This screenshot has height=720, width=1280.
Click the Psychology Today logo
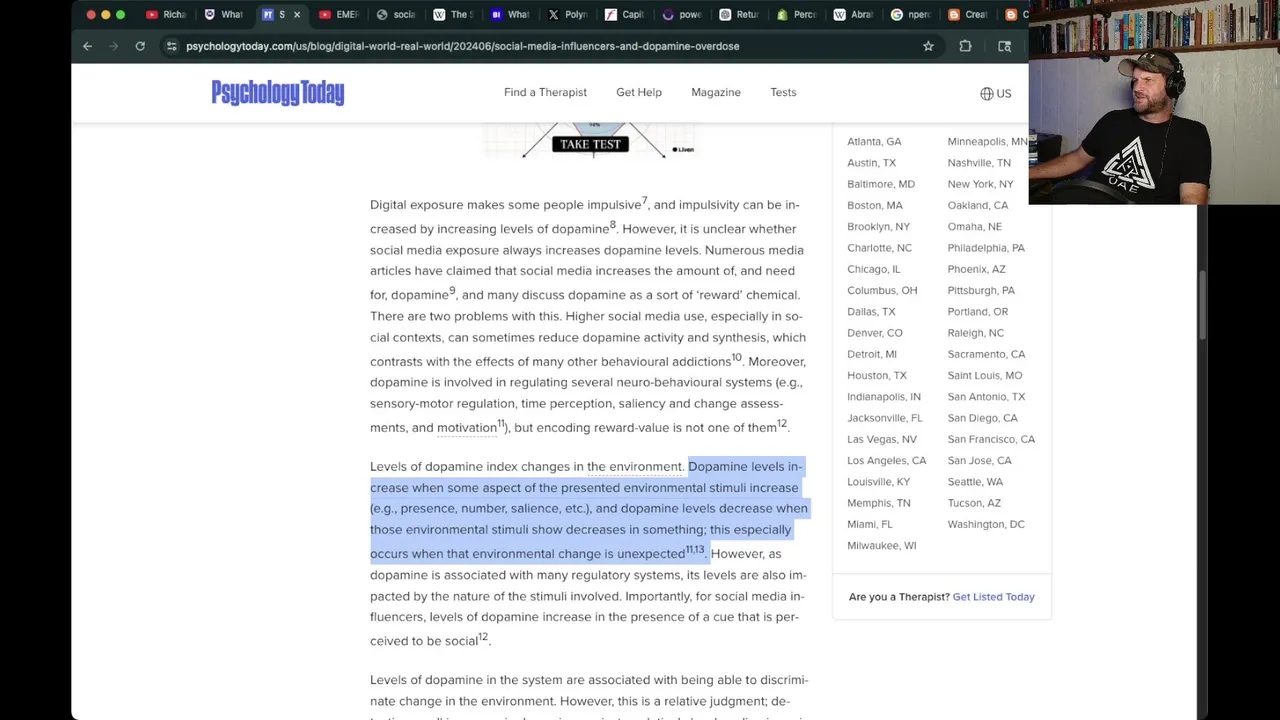pyautogui.click(x=278, y=93)
